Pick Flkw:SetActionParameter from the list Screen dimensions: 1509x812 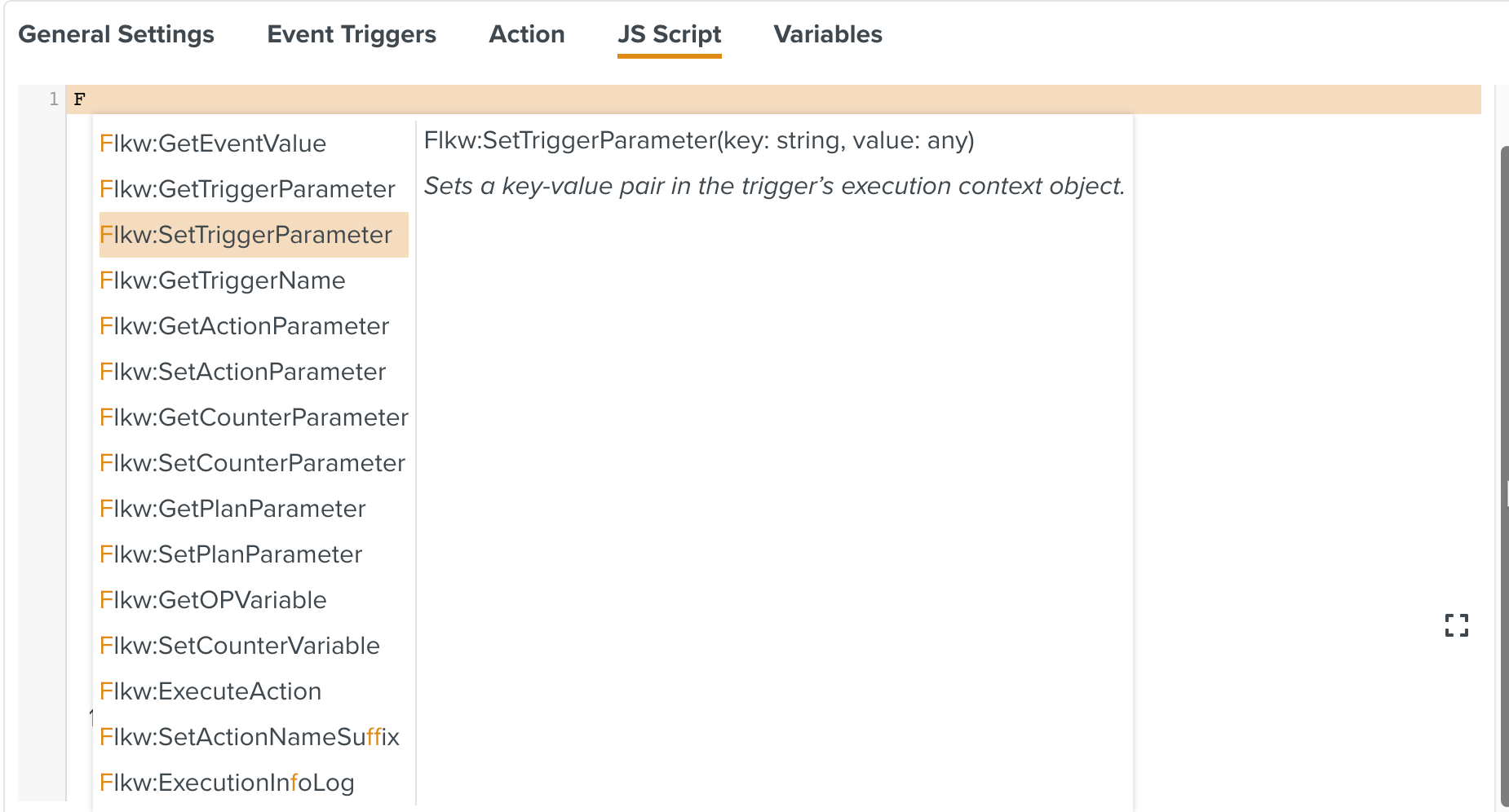243,372
